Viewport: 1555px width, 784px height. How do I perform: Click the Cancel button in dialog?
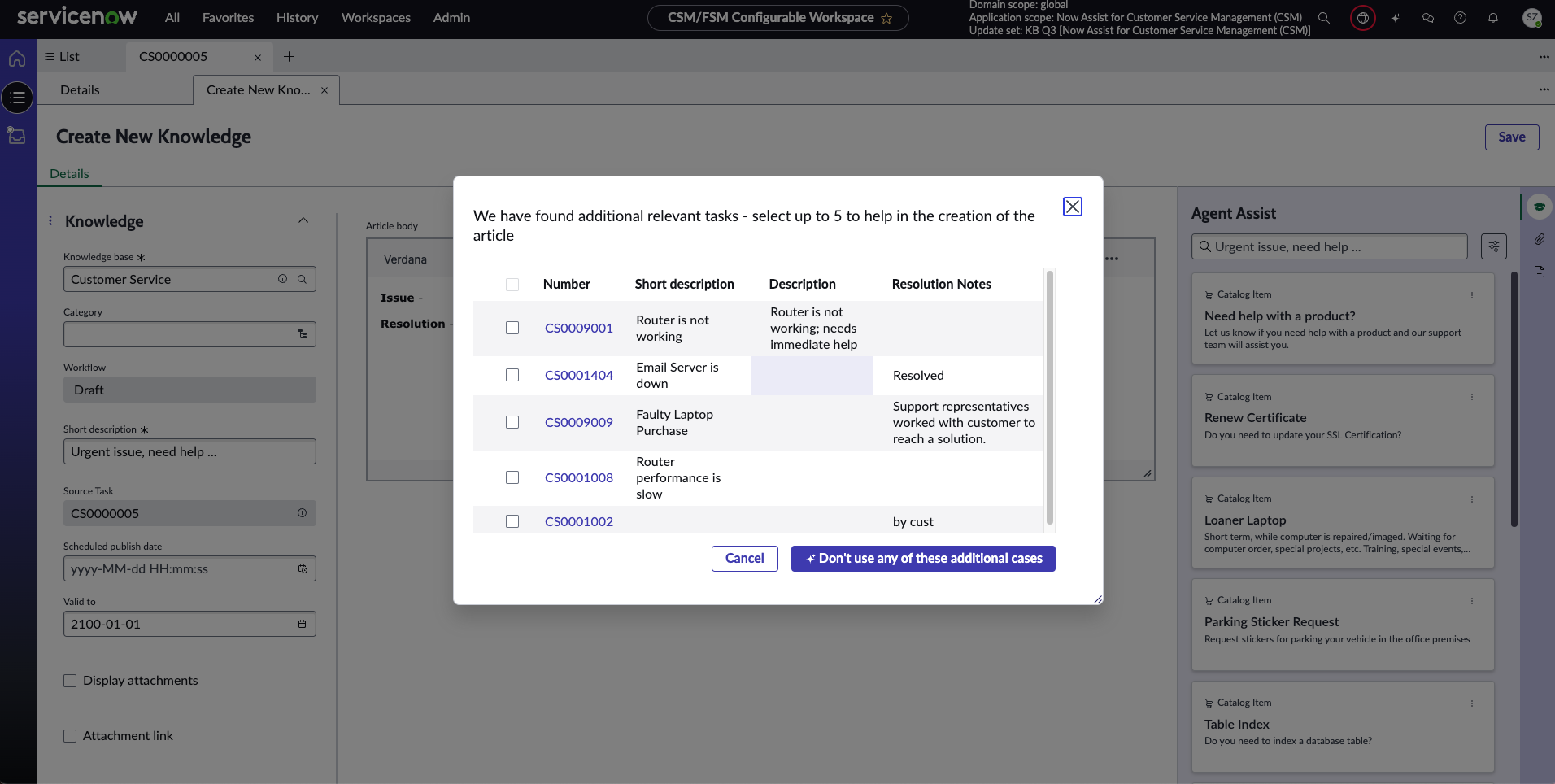point(745,559)
